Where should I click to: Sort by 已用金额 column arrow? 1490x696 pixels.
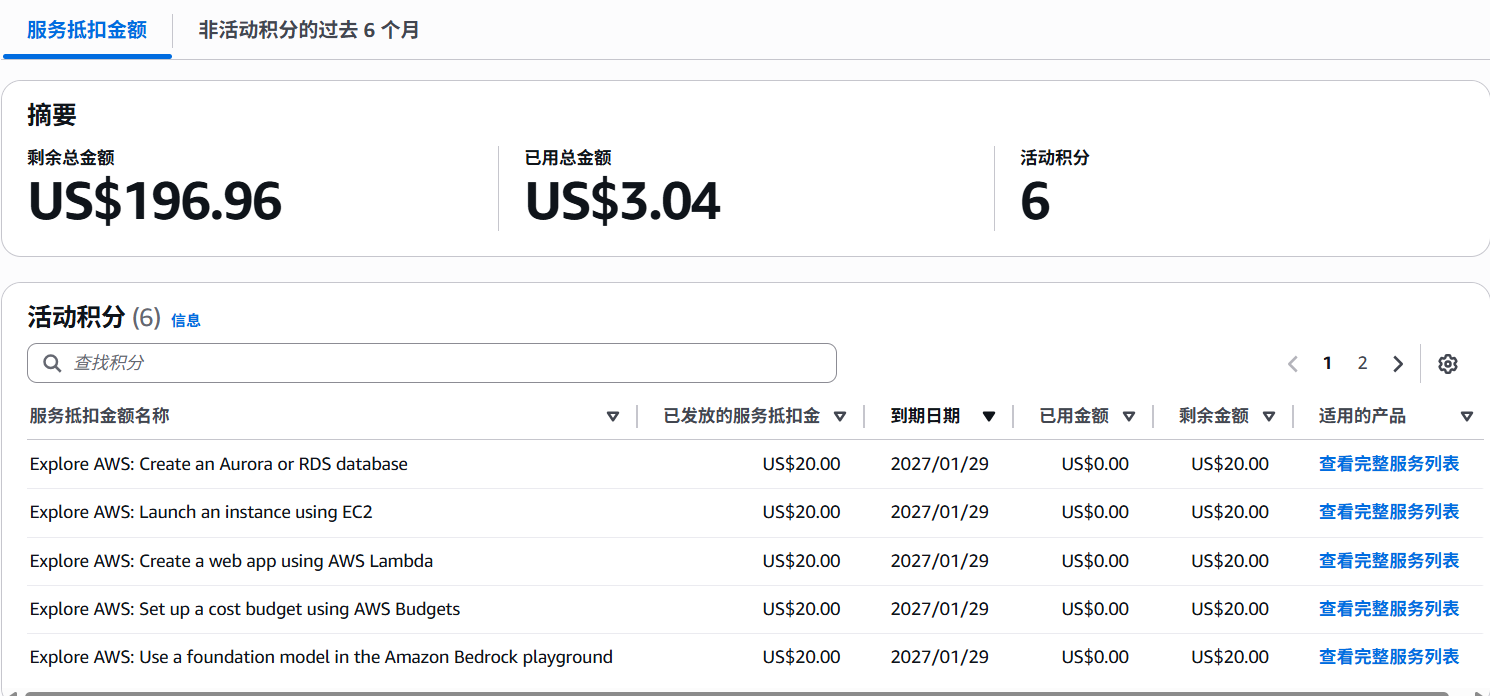pyautogui.click(x=1129, y=417)
